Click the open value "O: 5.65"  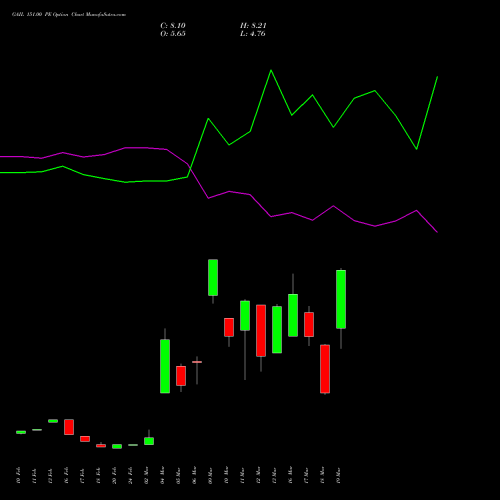173,34
